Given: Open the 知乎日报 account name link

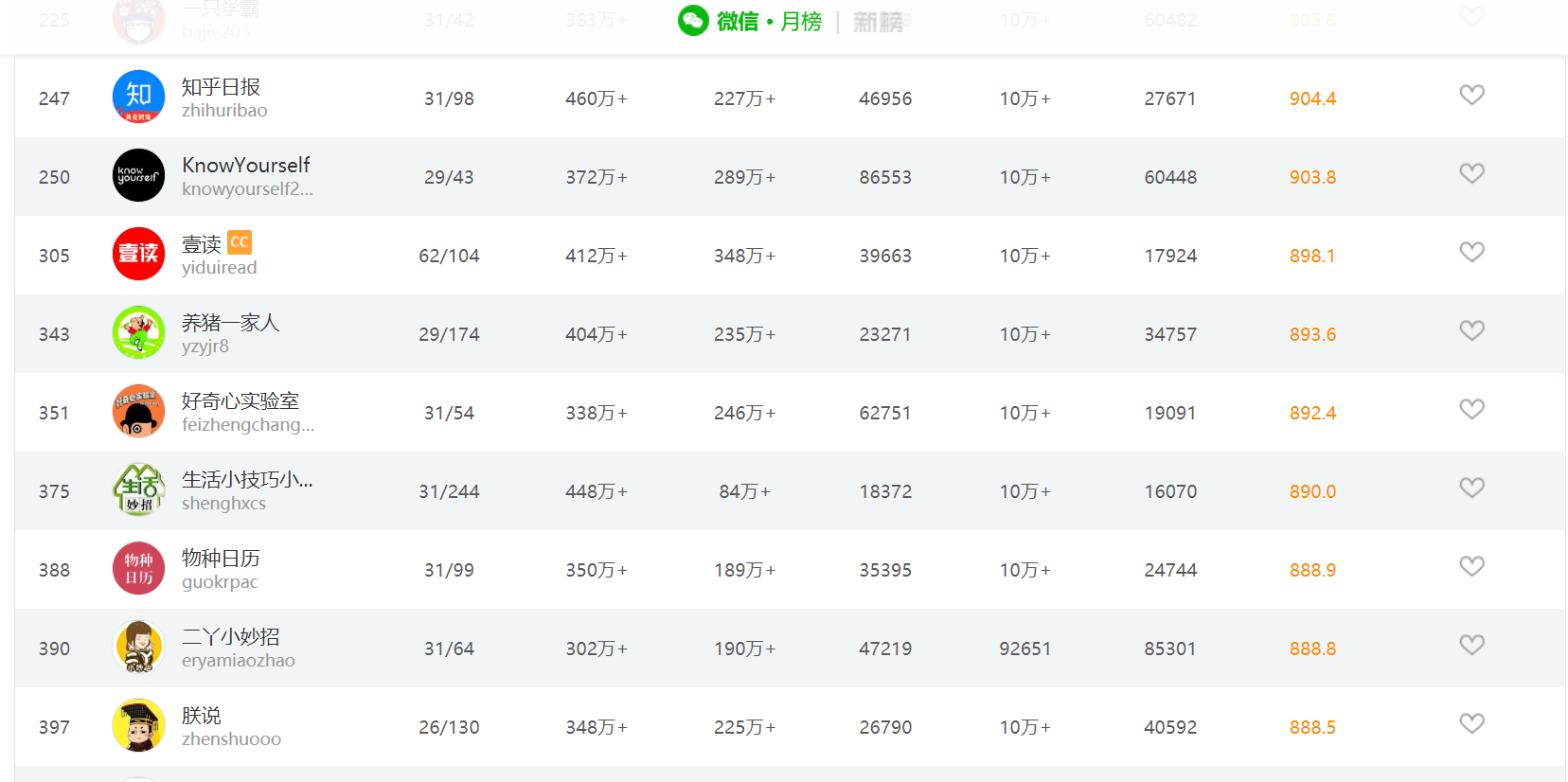Looking at the screenshot, I should pyautogui.click(x=221, y=87).
